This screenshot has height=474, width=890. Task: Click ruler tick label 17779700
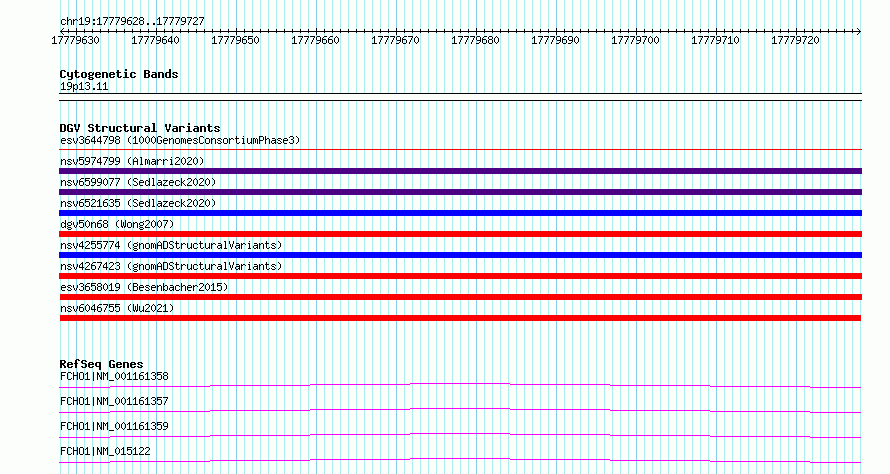click(635, 40)
